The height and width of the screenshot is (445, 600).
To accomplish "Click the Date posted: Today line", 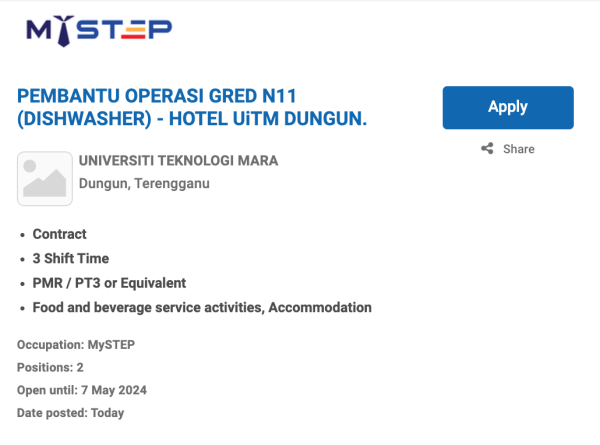I will (x=70, y=413).
